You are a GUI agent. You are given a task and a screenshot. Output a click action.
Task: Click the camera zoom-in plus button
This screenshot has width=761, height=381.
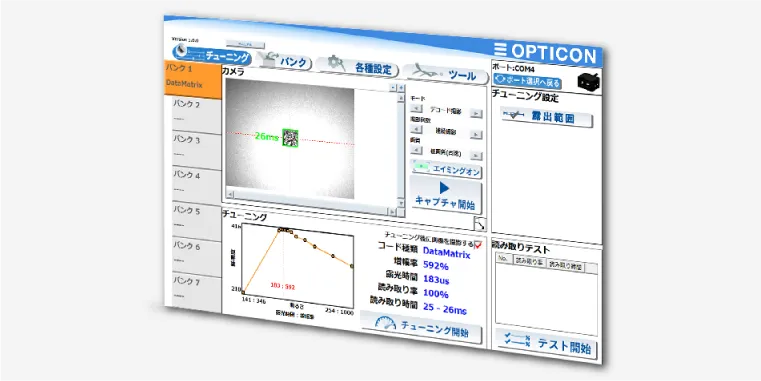(401, 88)
